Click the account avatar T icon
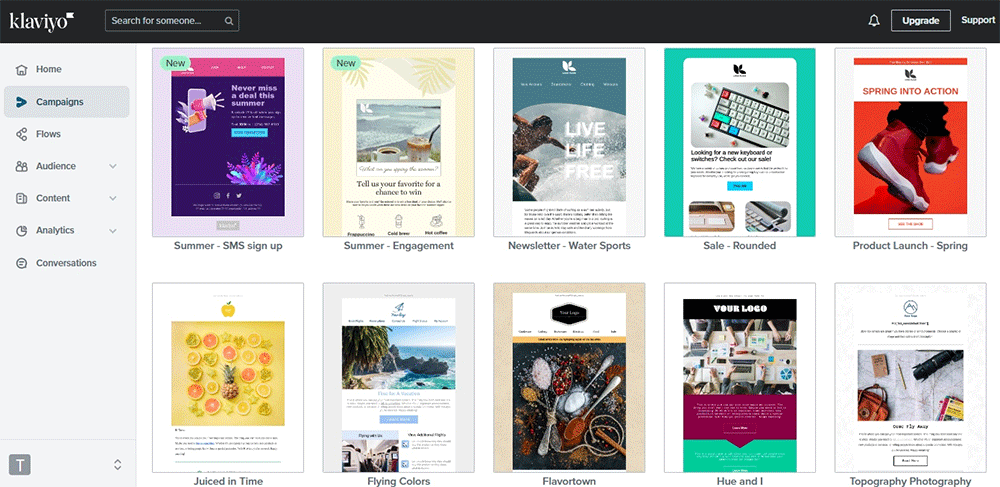The height and width of the screenshot is (487, 1000). click(x=19, y=464)
